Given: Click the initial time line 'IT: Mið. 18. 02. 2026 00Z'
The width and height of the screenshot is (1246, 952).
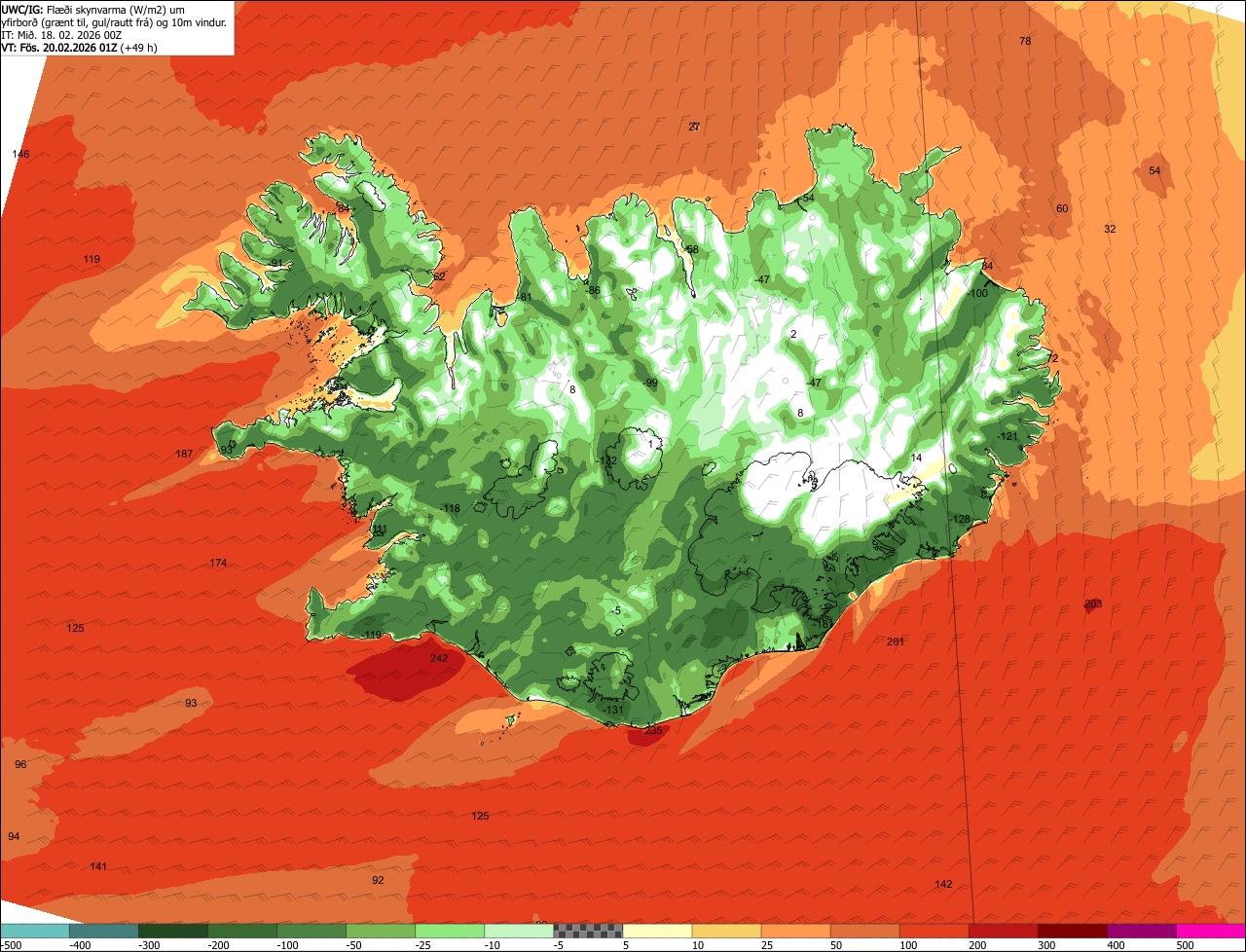Looking at the screenshot, I should point(61,34).
